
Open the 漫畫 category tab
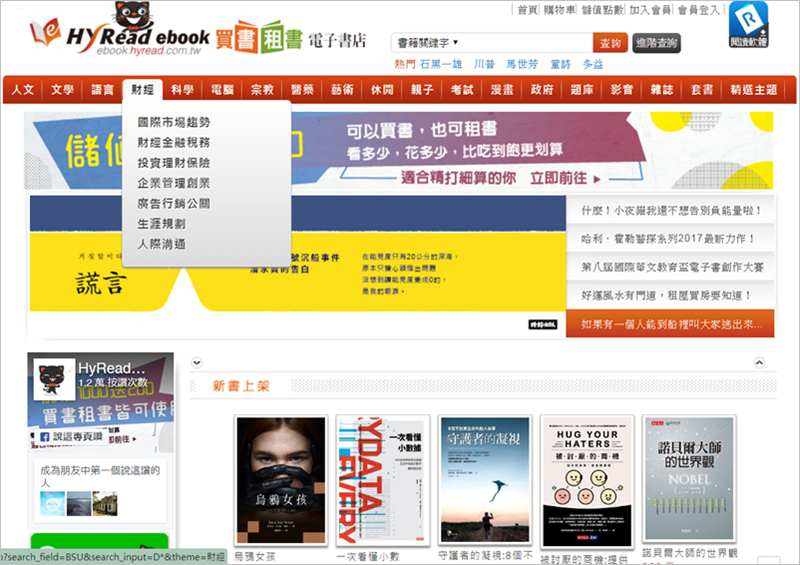pyautogui.click(x=502, y=90)
